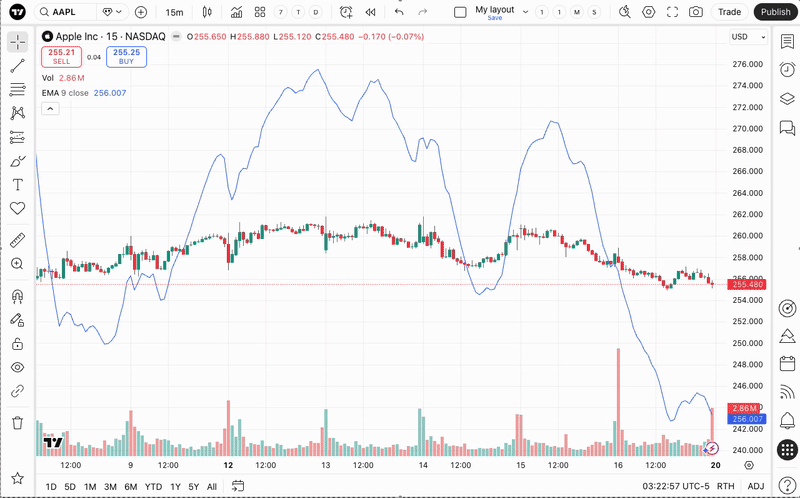
Task: Open the Indicators dialog
Action: 236,12
